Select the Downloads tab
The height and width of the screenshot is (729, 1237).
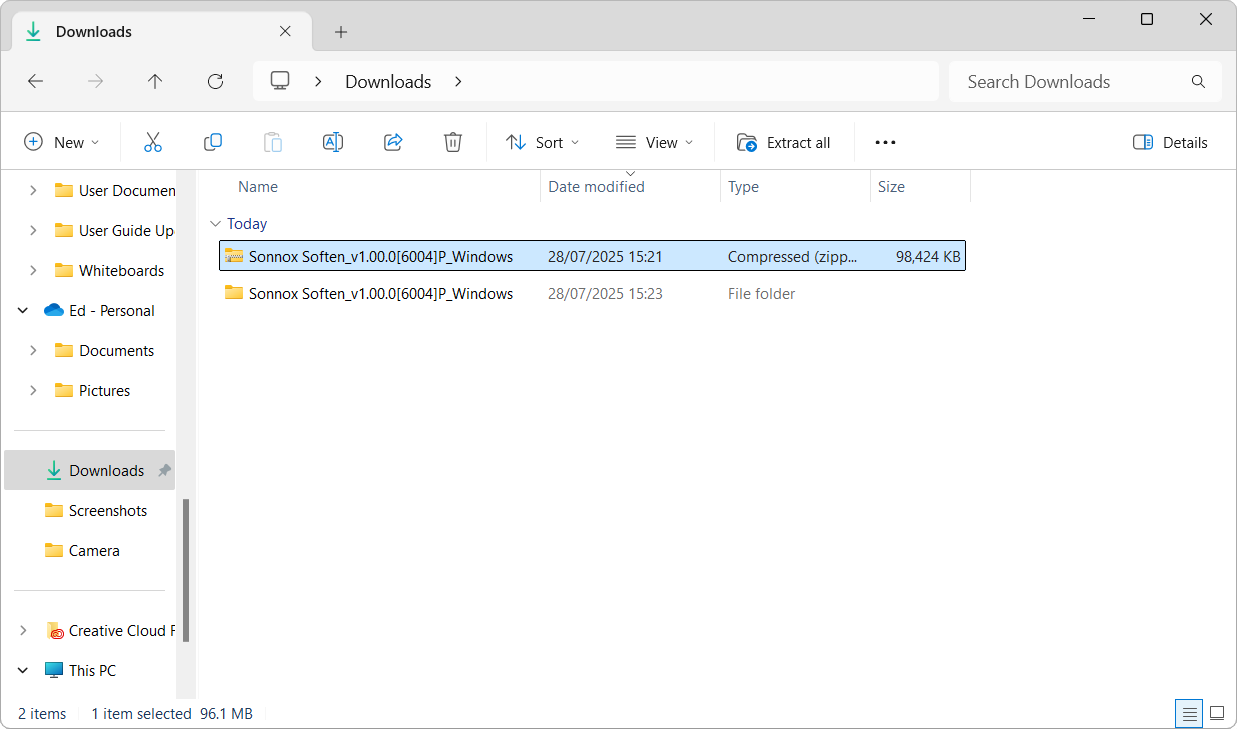click(x=160, y=32)
